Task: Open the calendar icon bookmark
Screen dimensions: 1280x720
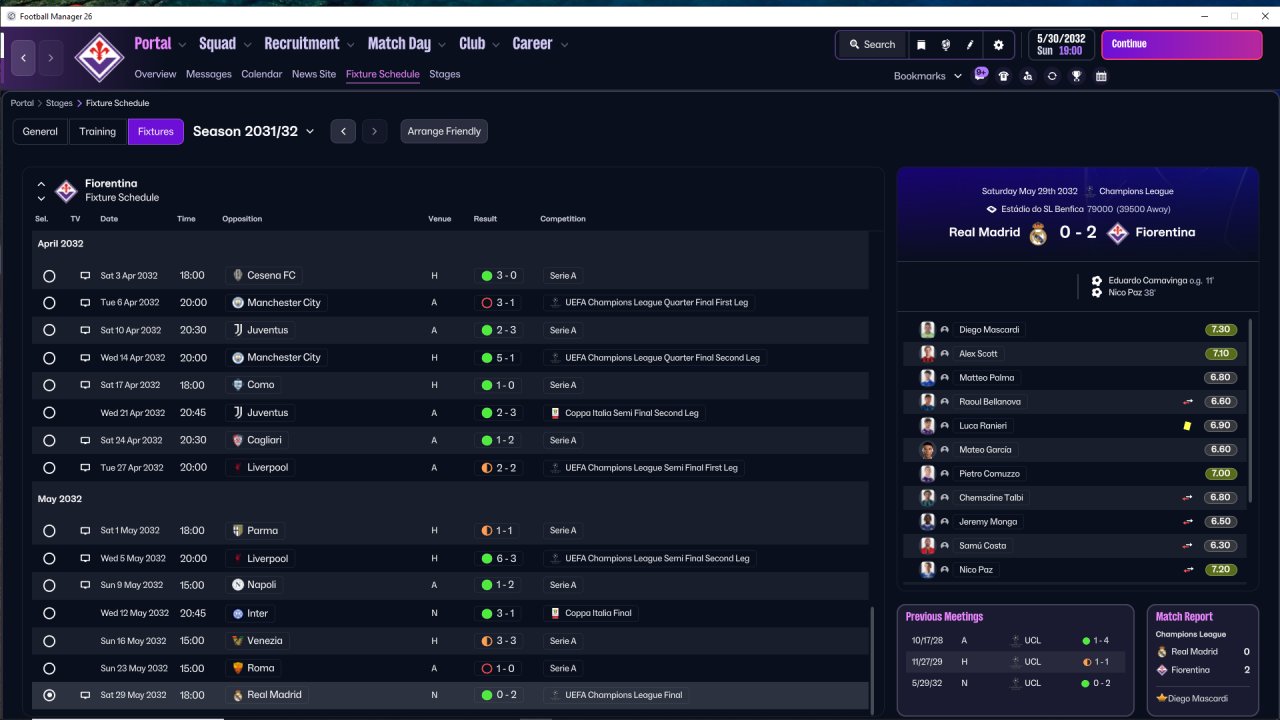Action: coord(1101,76)
